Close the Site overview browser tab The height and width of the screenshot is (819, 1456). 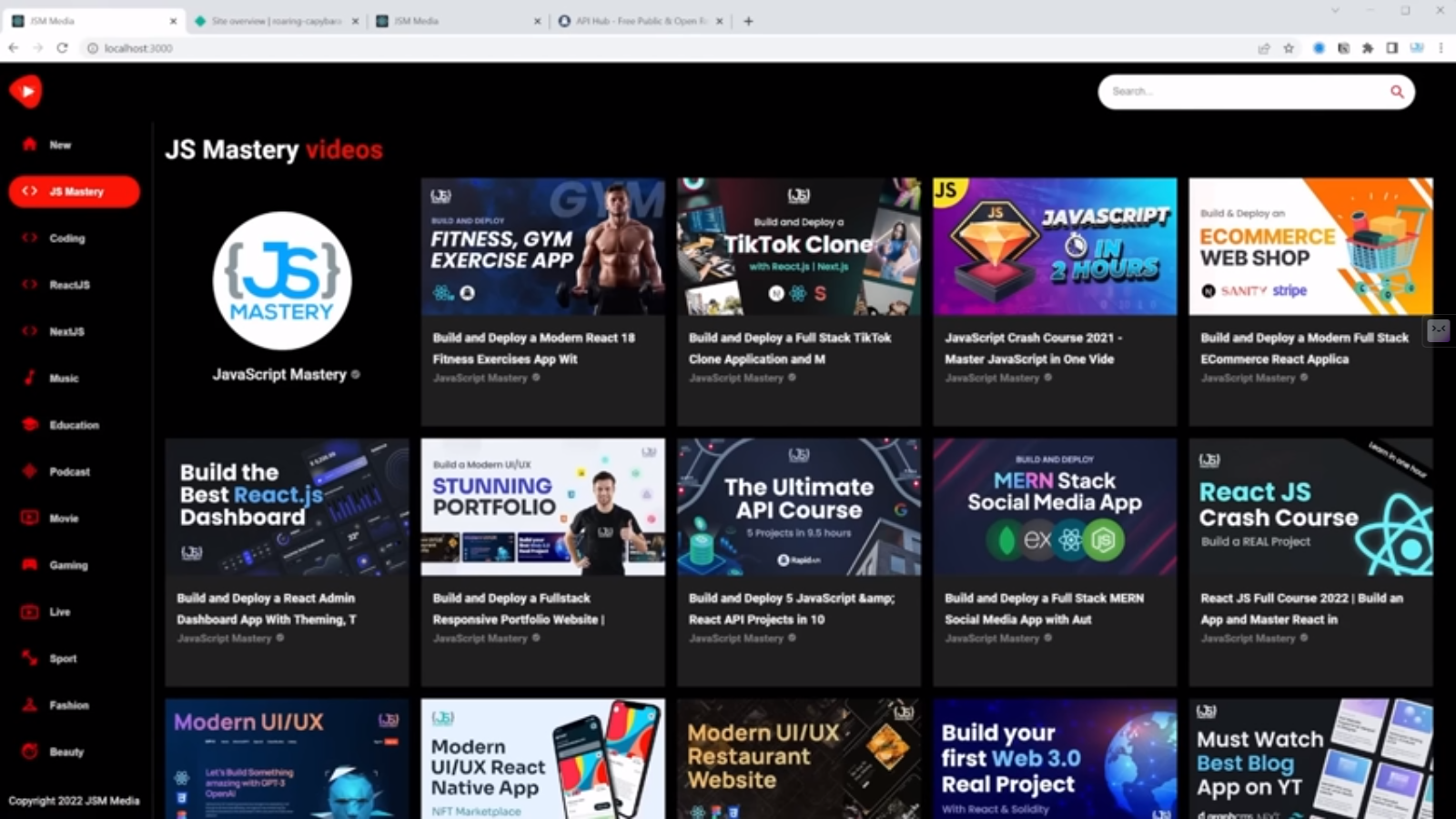click(x=355, y=21)
